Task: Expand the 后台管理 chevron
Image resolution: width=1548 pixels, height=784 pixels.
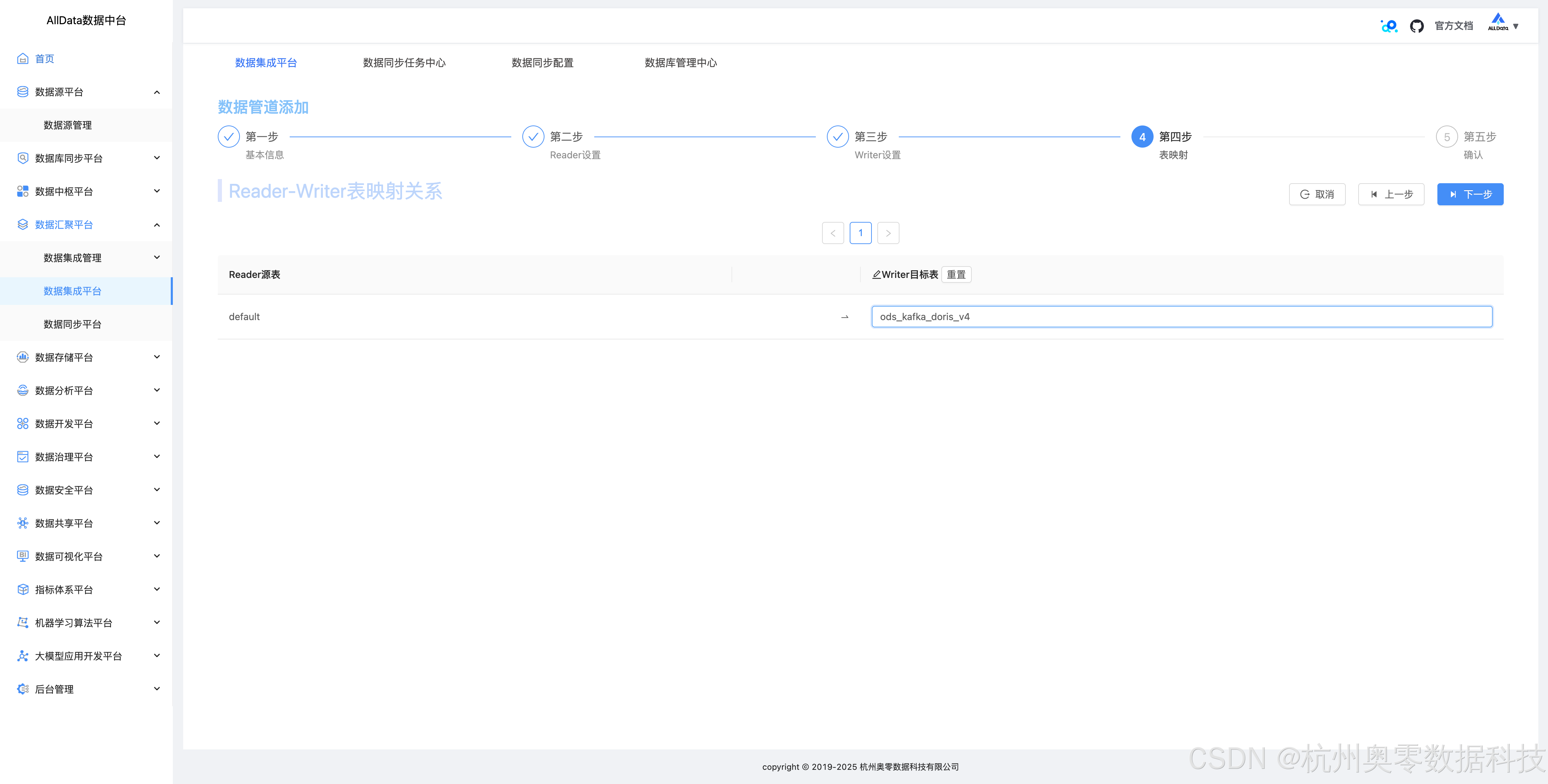Action: tap(157, 689)
